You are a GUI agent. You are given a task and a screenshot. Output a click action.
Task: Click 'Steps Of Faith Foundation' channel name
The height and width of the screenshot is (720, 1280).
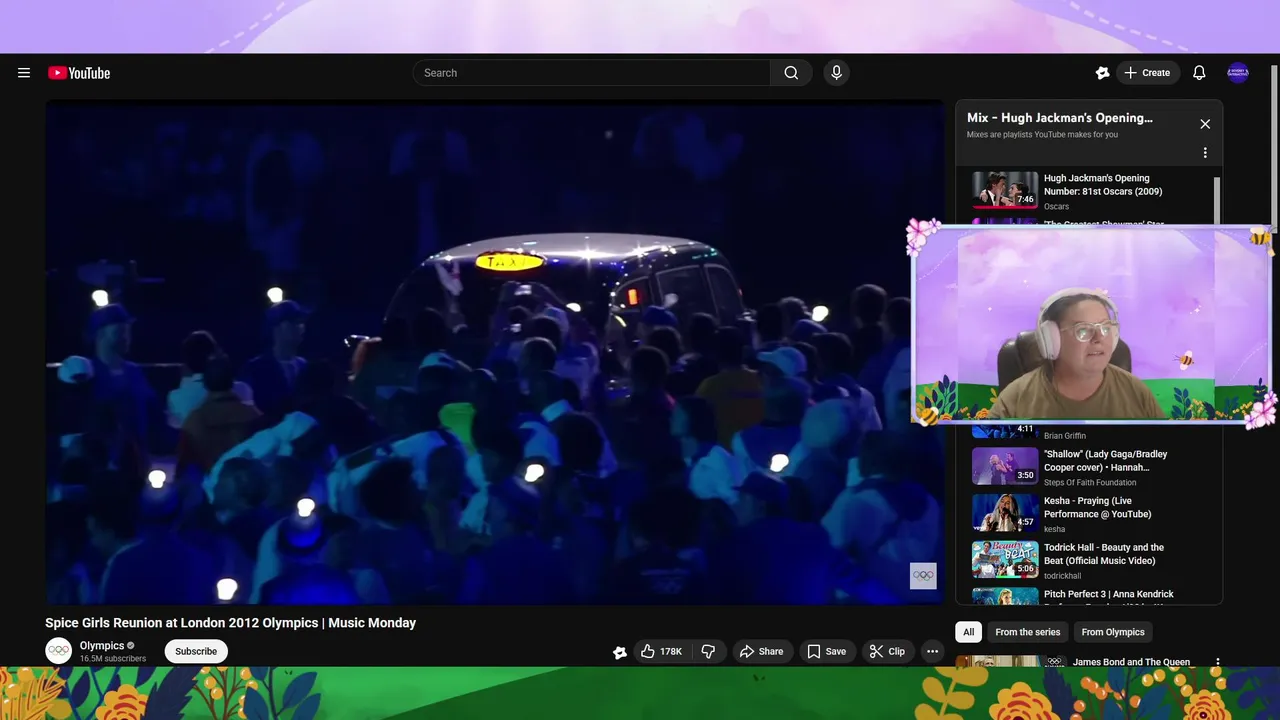pos(1090,483)
